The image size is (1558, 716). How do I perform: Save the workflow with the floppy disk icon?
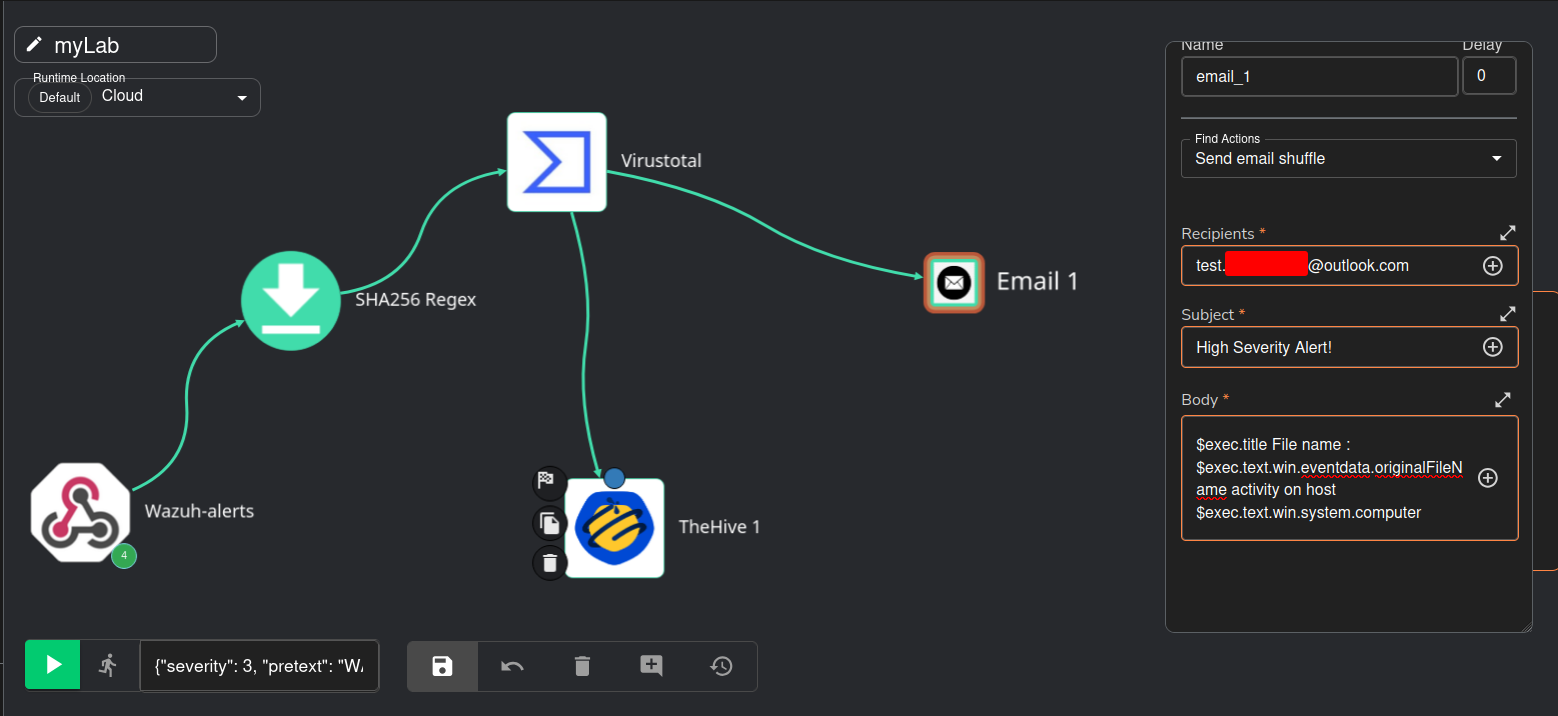point(442,666)
